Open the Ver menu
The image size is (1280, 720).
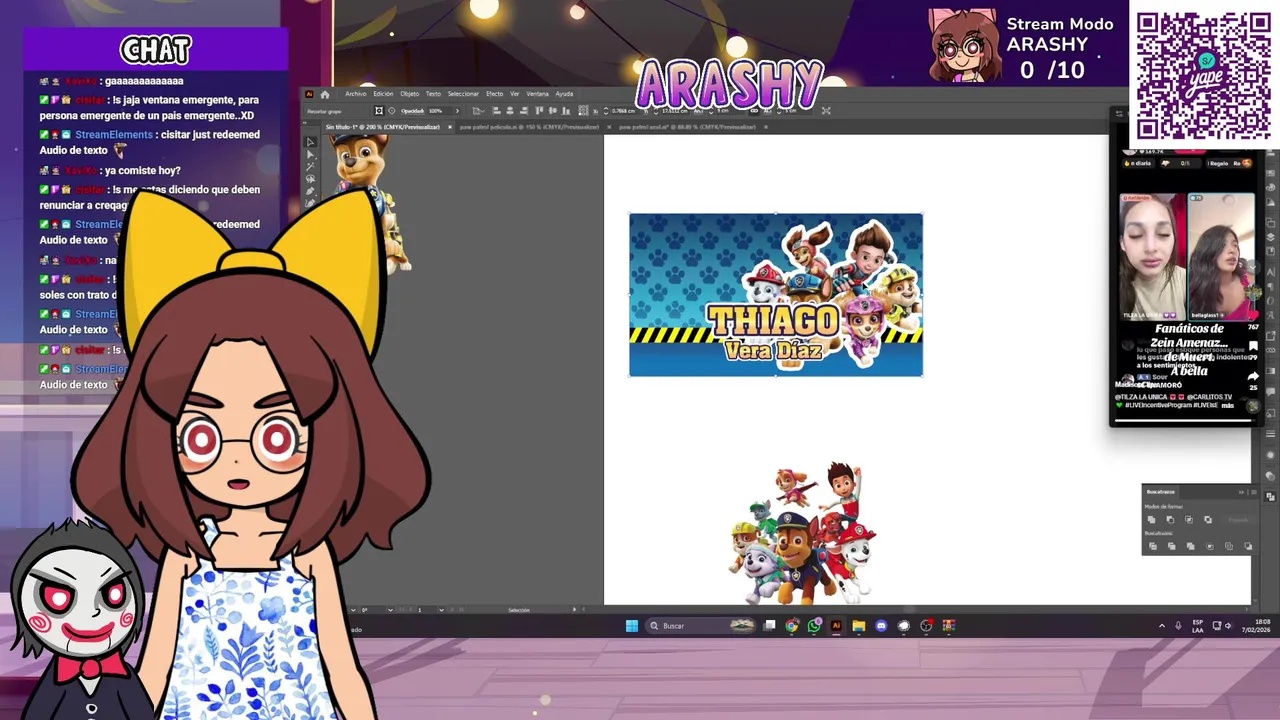click(x=514, y=94)
